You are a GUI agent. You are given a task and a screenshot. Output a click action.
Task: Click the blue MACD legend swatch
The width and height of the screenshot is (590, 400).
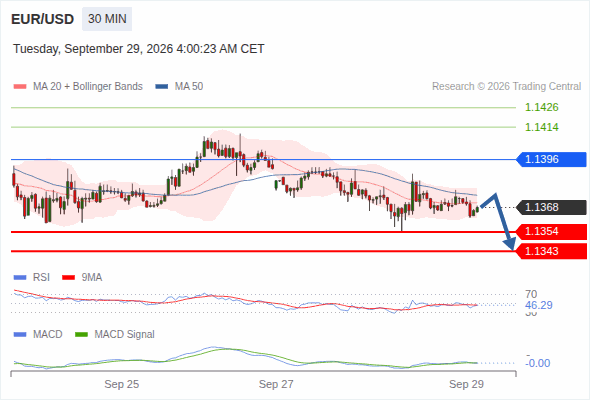[20, 335]
